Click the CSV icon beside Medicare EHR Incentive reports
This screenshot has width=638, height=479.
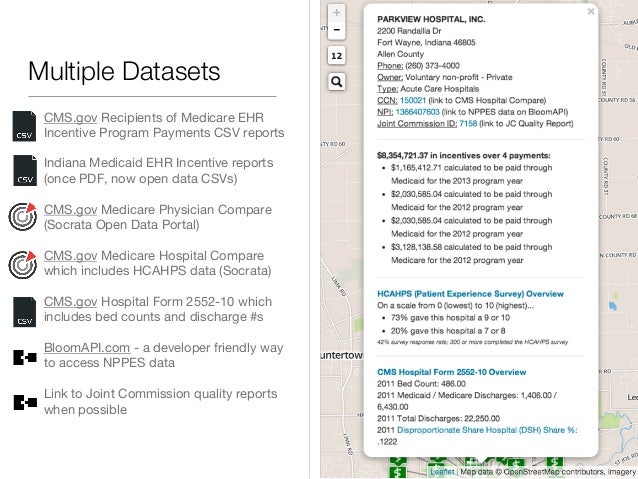24,126
